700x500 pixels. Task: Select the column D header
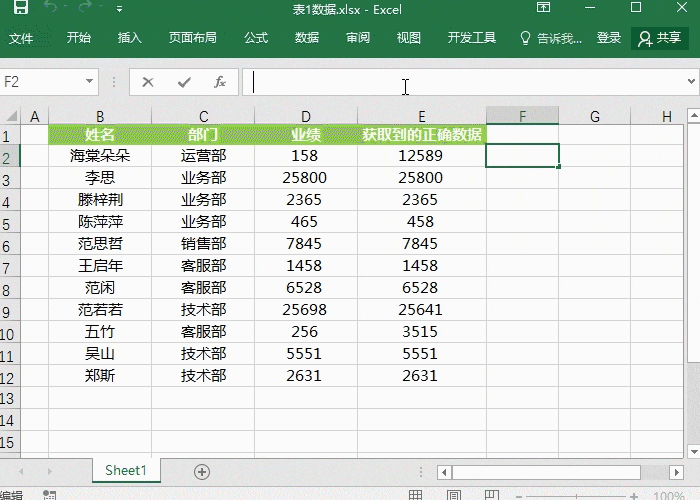[x=306, y=117]
